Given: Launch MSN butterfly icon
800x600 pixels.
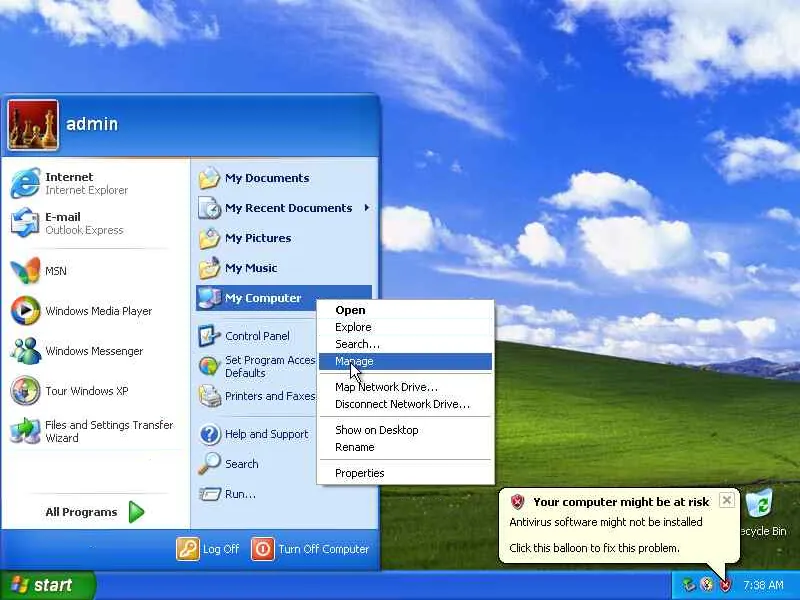Looking at the screenshot, I should pyautogui.click(x=25, y=270).
